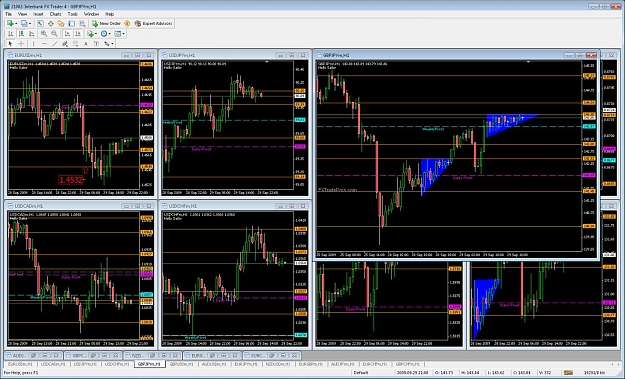Show the Market Watch window

40,24
